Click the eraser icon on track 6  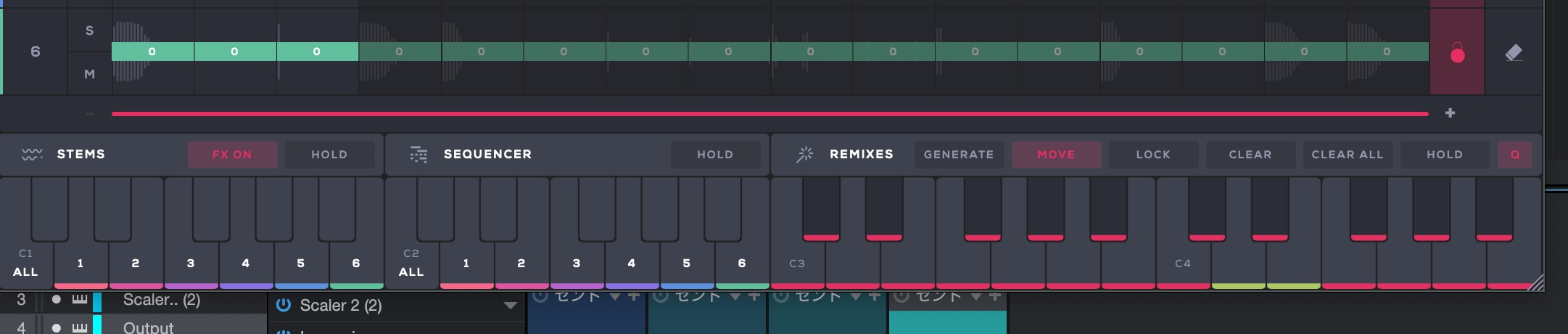coord(1514,52)
